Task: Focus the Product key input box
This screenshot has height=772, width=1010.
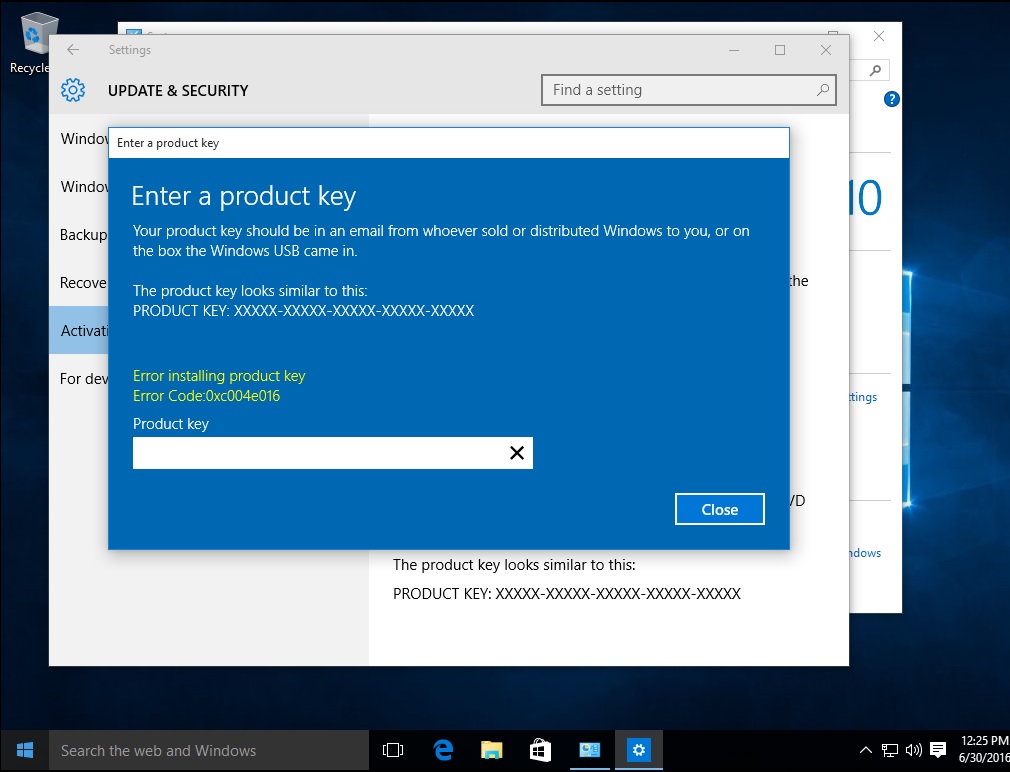Action: [332, 453]
